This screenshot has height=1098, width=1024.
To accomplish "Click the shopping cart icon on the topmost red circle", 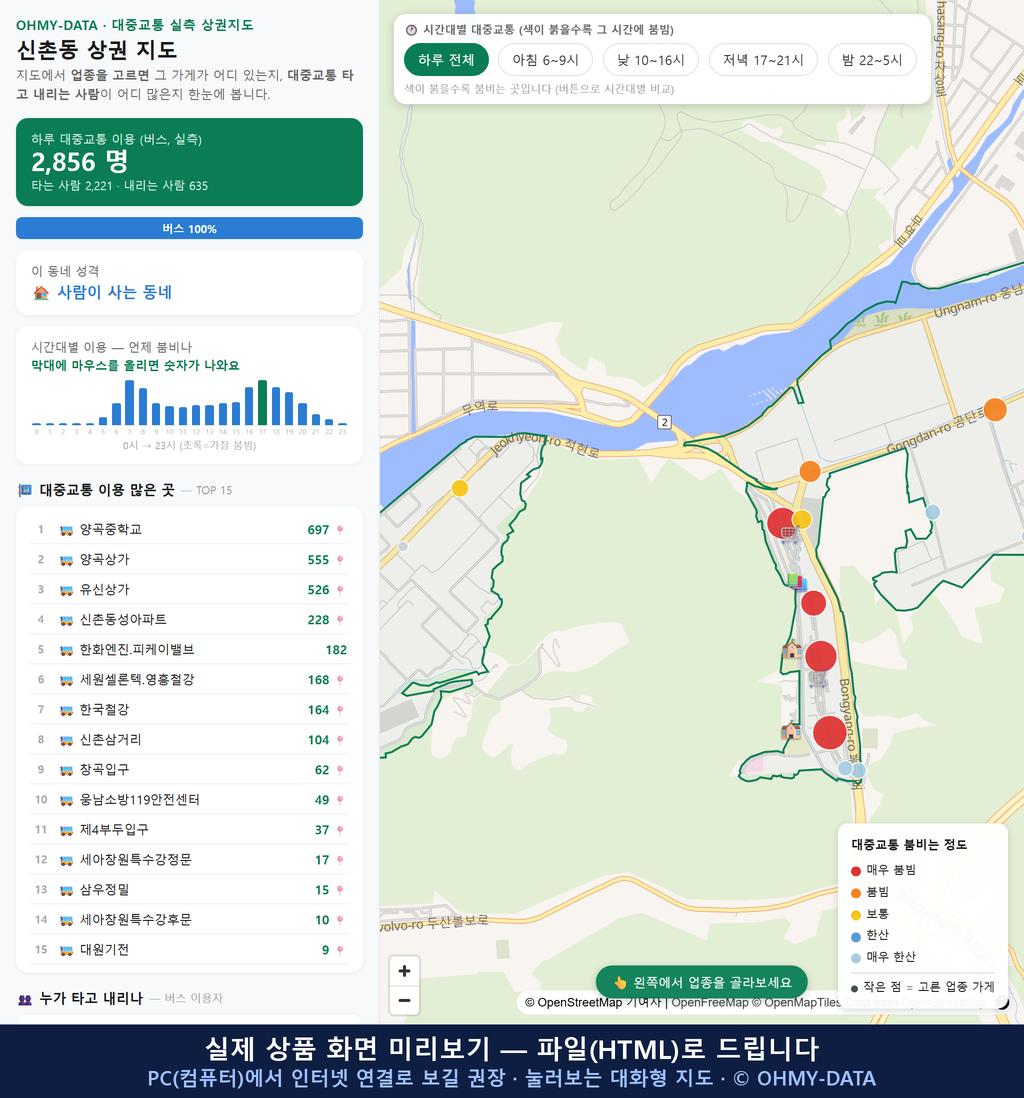I will click(789, 533).
